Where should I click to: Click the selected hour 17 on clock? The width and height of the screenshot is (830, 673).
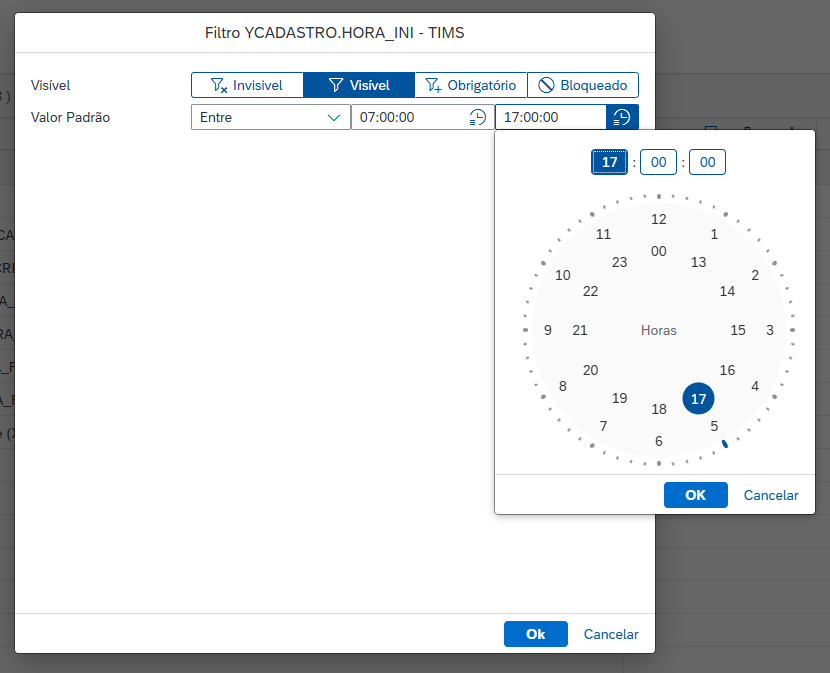698,399
